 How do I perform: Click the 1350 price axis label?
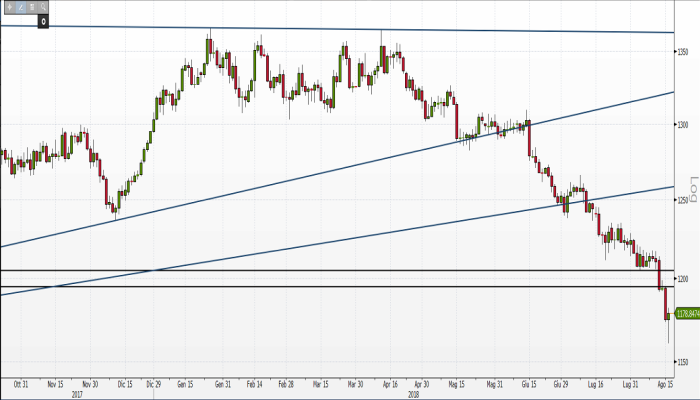pyautogui.click(x=685, y=52)
